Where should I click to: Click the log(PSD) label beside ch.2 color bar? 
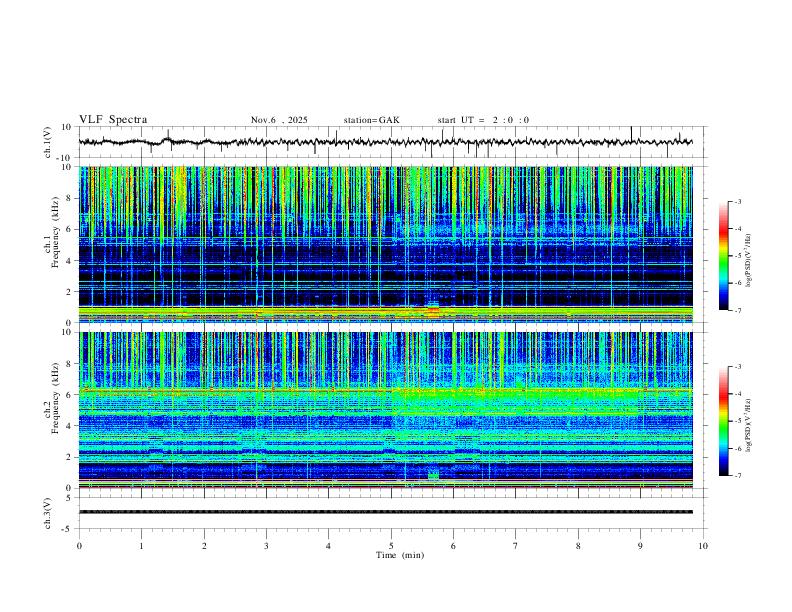pos(749,425)
